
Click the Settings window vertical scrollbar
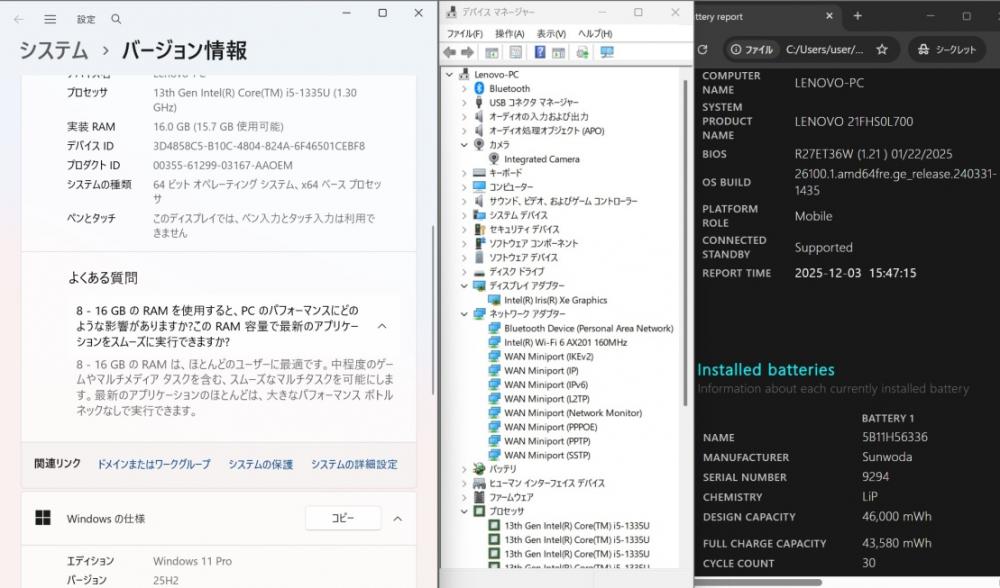coord(434,310)
